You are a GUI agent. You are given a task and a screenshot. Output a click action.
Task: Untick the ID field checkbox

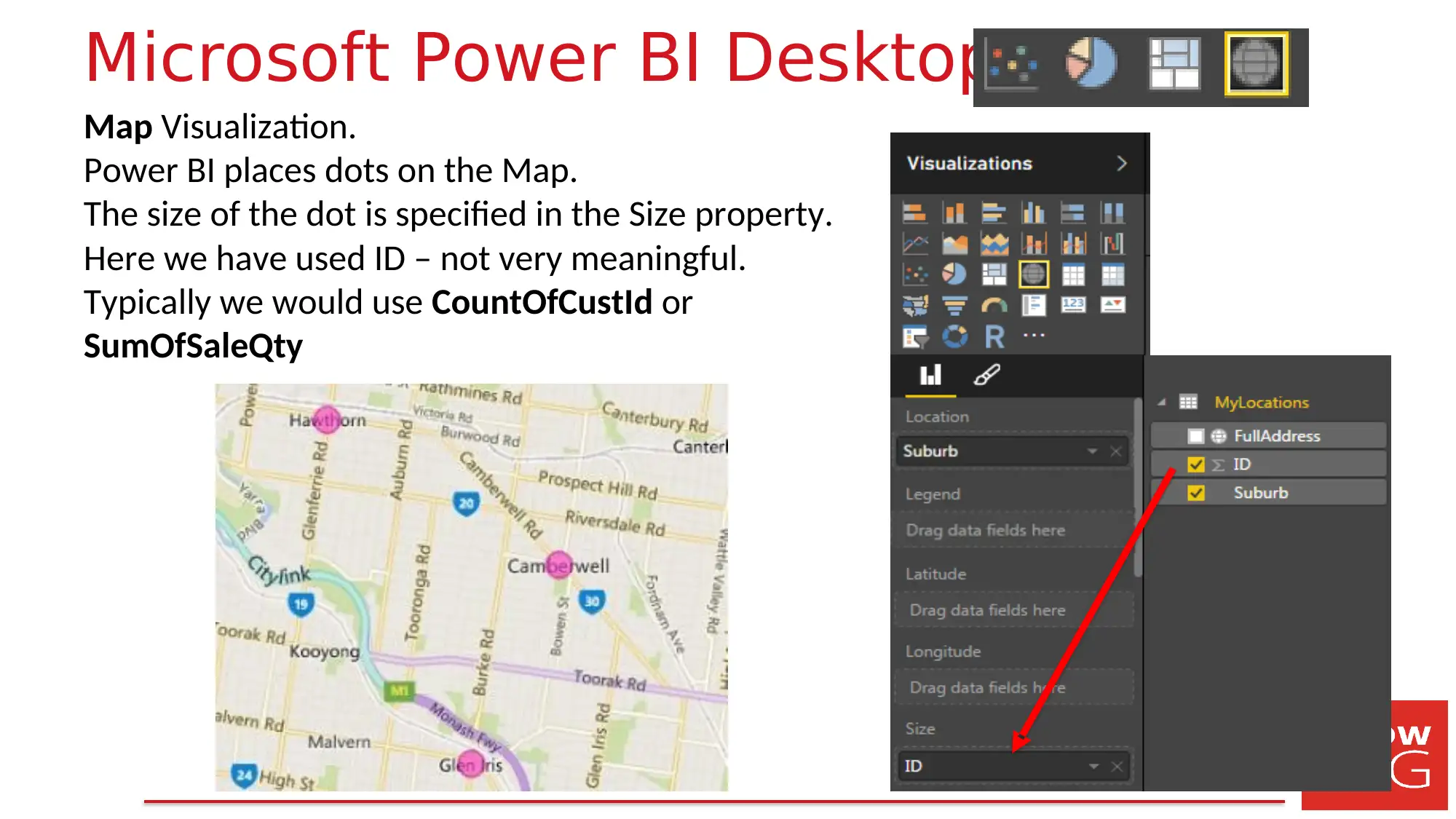(1195, 464)
